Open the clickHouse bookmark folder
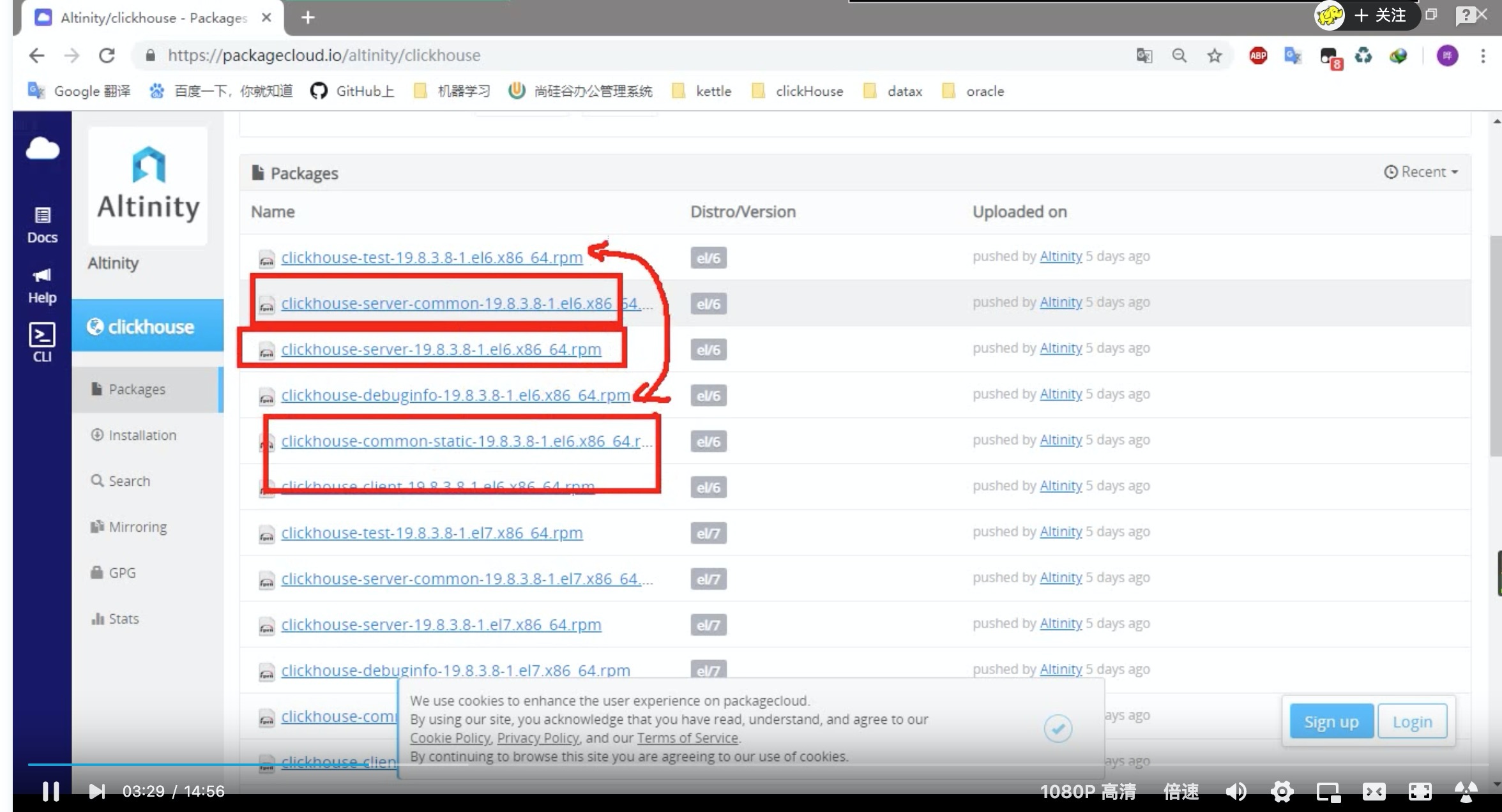The height and width of the screenshot is (812, 1502). click(x=798, y=91)
